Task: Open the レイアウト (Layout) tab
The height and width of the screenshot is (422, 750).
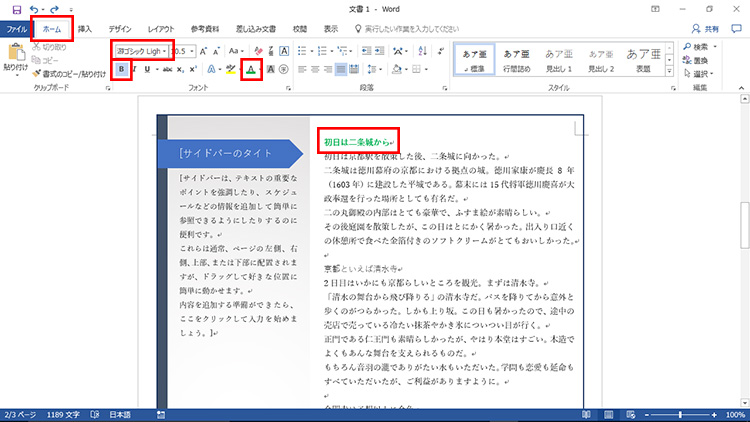Action: point(162,29)
